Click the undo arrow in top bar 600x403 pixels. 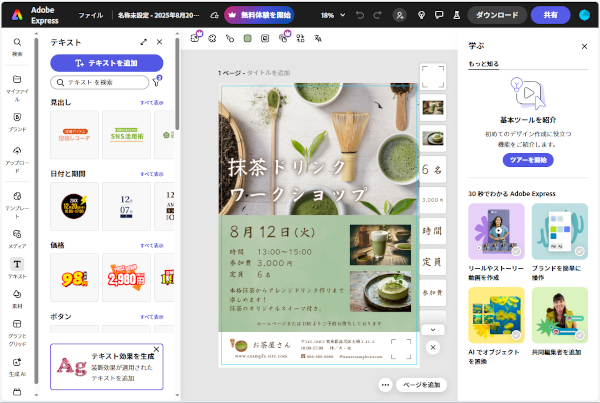coord(358,16)
